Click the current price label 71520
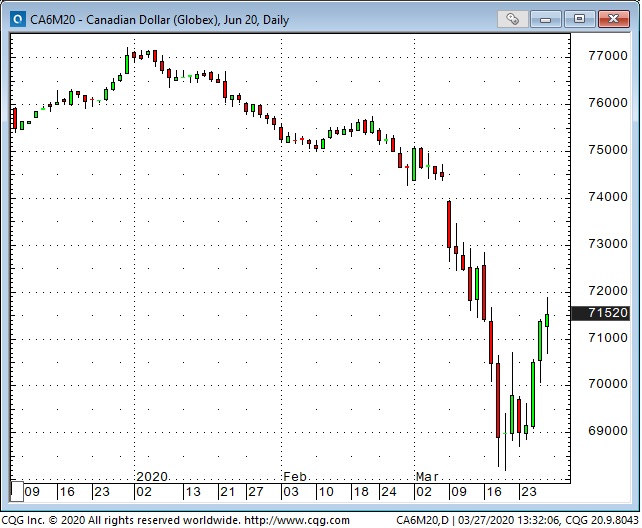 coord(600,313)
